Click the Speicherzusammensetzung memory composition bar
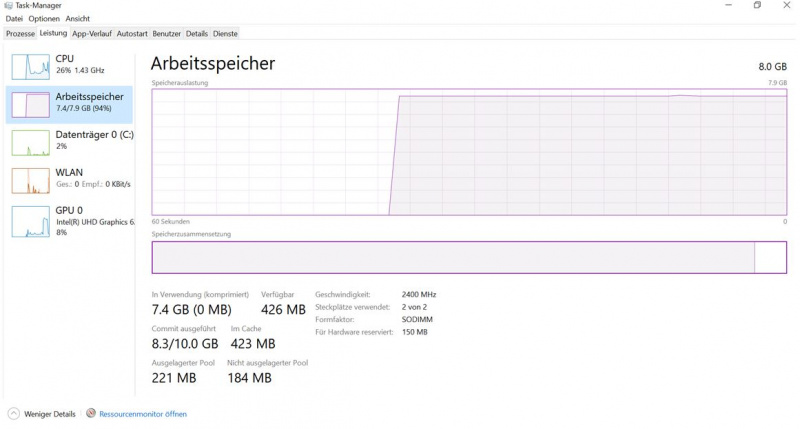The height and width of the screenshot is (429, 800). 468,257
